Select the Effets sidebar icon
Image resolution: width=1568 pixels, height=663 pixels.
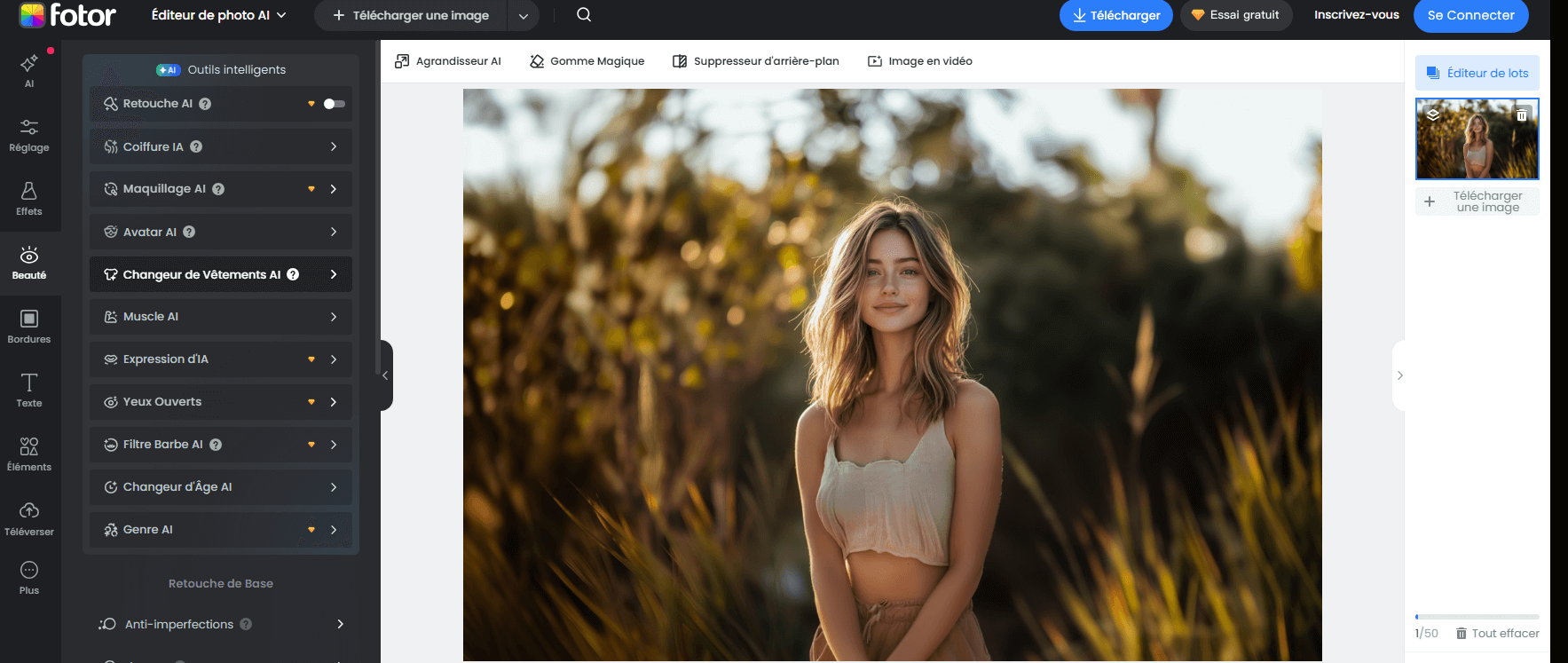pyautogui.click(x=29, y=199)
